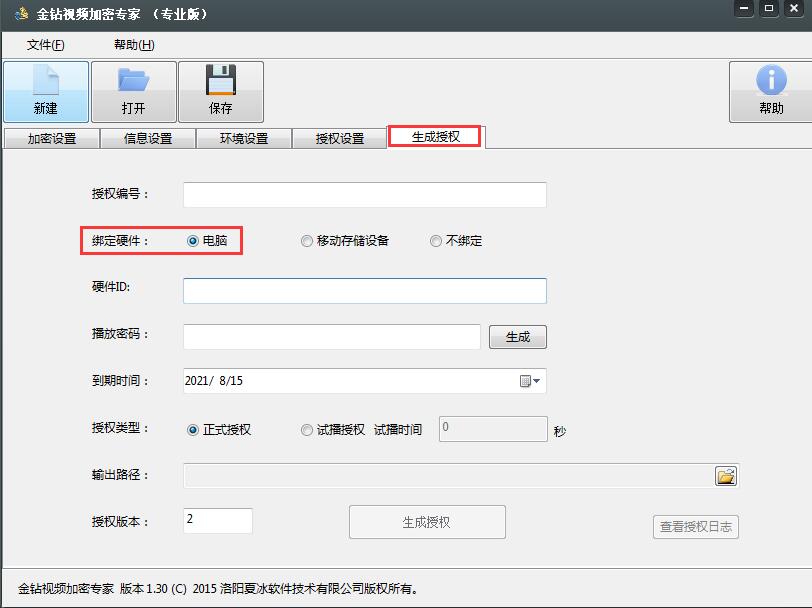Click the 输出路径 path field

coord(448,475)
